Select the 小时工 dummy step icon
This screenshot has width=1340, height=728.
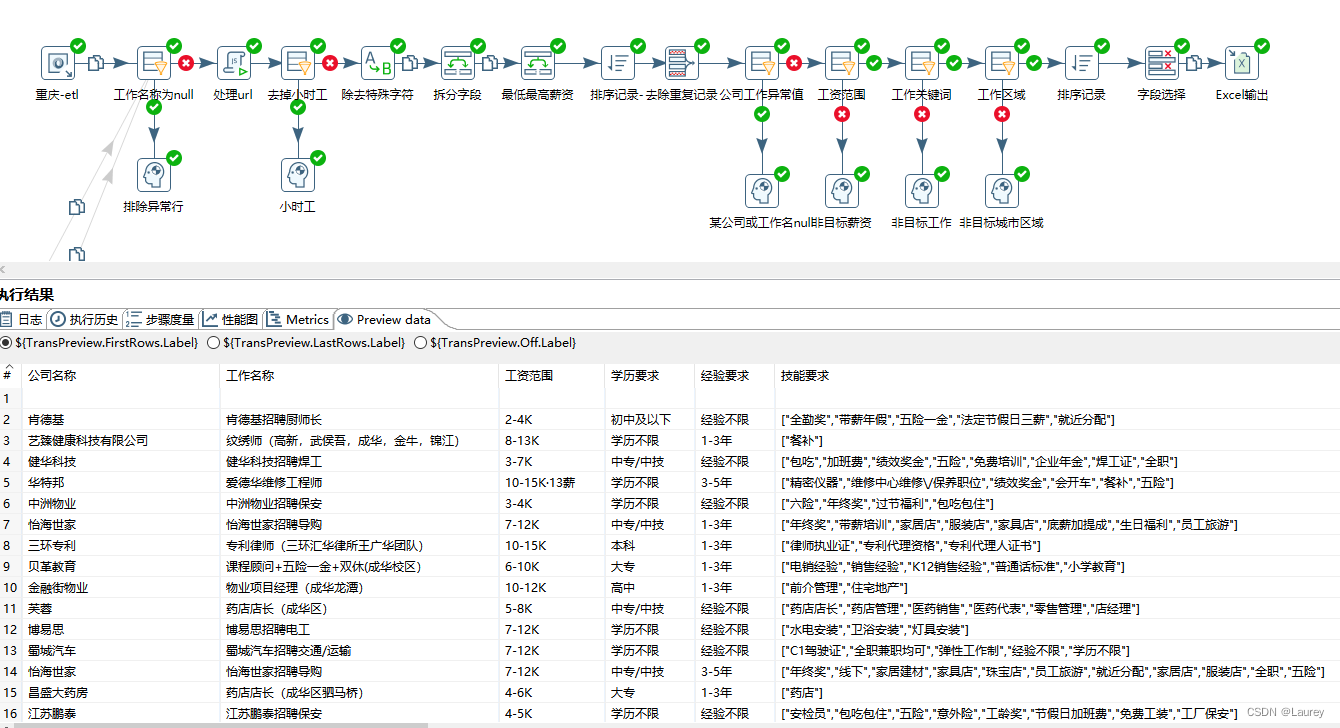(x=297, y=173)
